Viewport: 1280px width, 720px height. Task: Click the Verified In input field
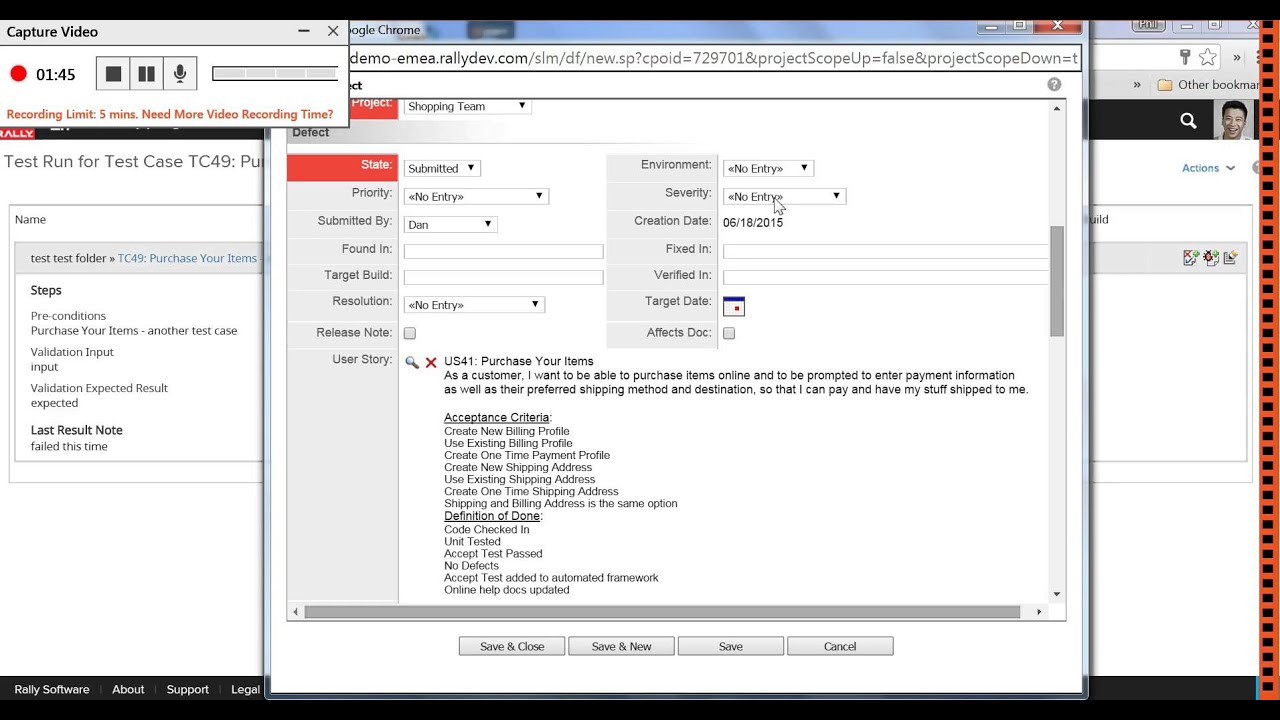pos(885,277)
